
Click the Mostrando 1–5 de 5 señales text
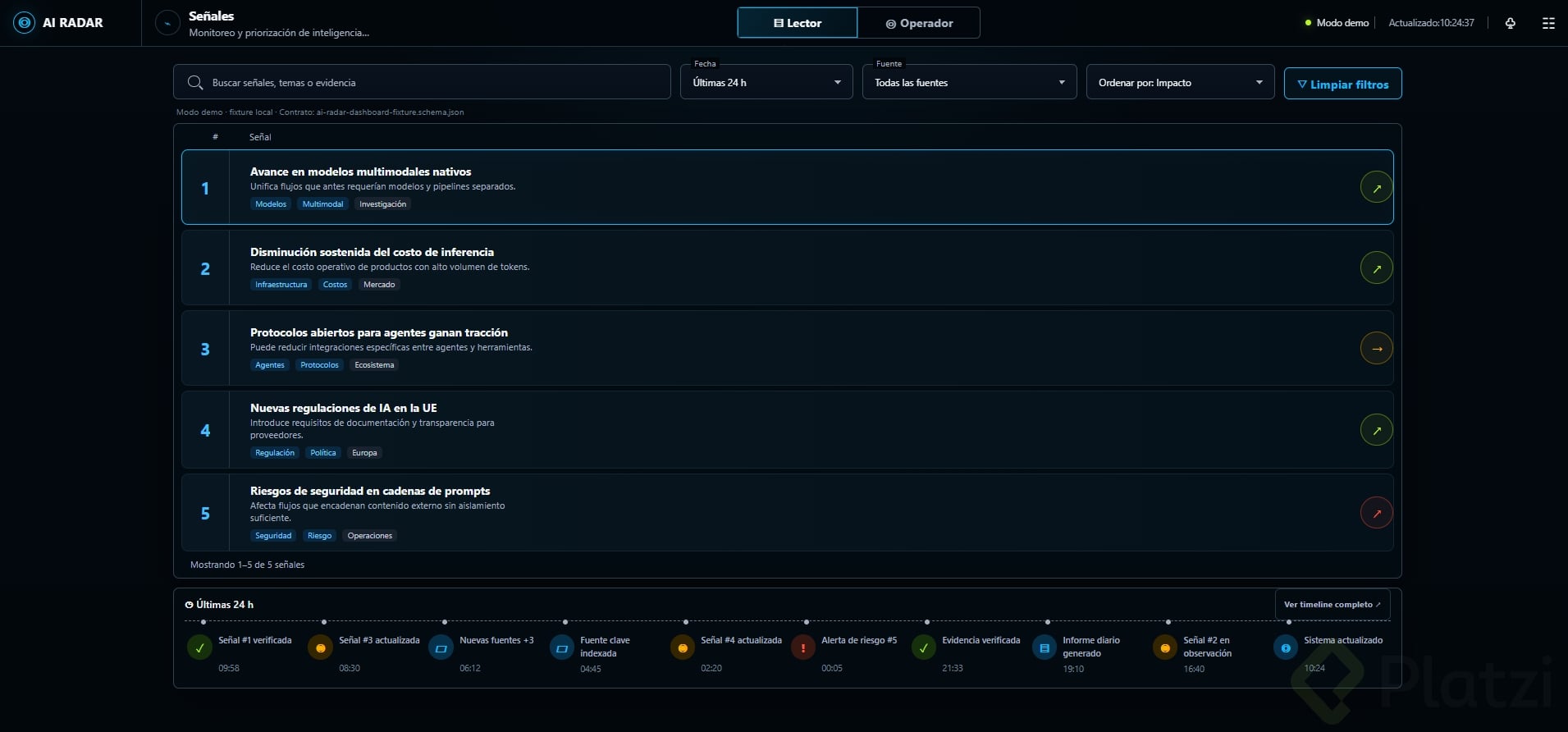coord(247,565)
